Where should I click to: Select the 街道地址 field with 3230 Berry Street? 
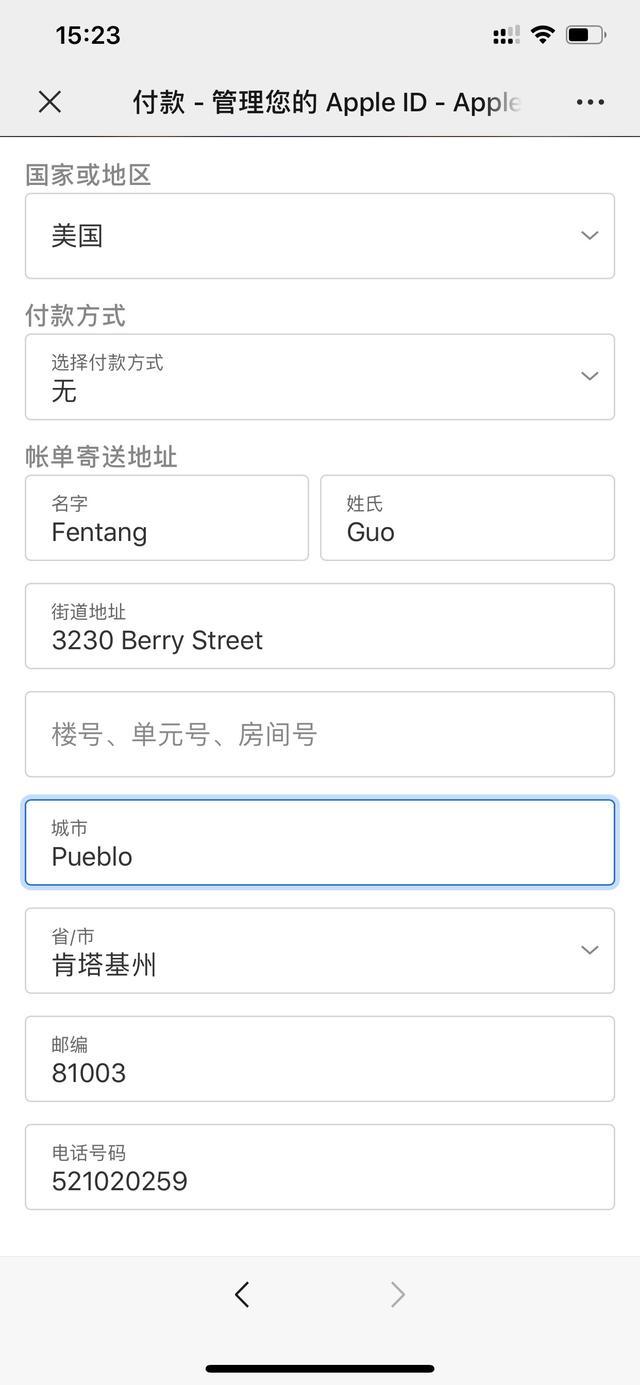320,626
